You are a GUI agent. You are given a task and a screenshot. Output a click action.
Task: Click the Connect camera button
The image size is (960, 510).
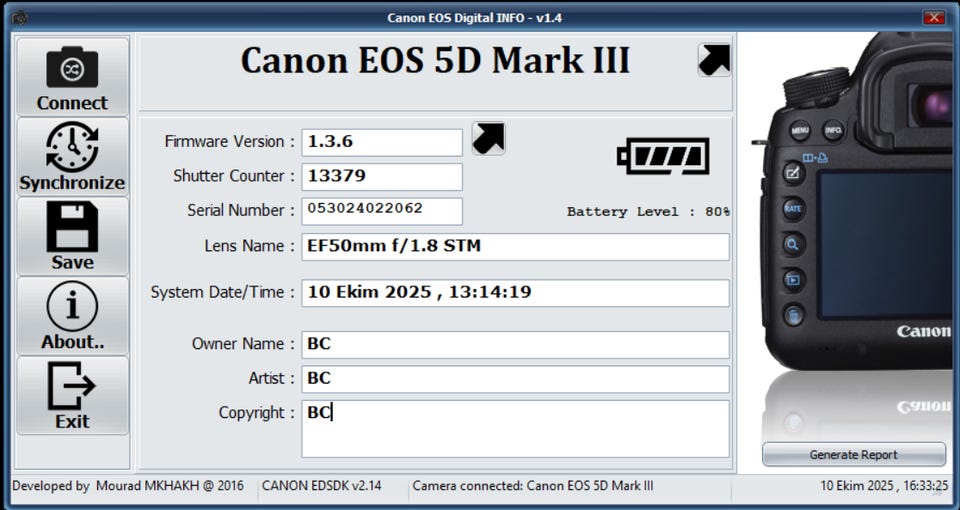click(72, 77)
